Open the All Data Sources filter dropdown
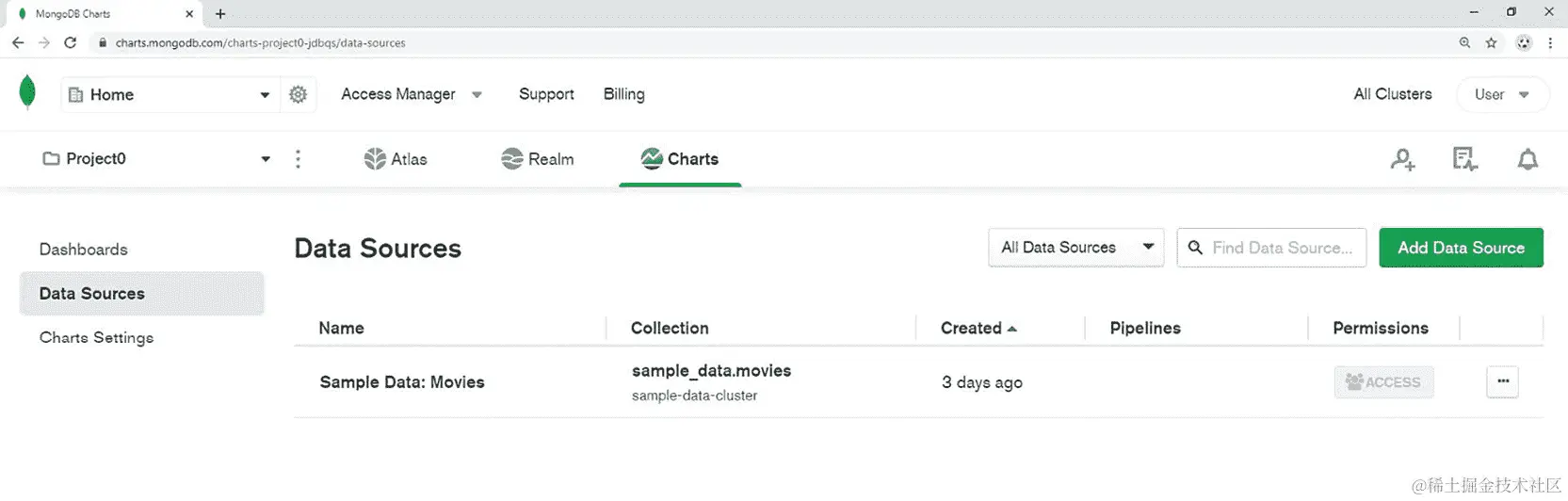The image size is (1568, 501). click(1075, 248)
